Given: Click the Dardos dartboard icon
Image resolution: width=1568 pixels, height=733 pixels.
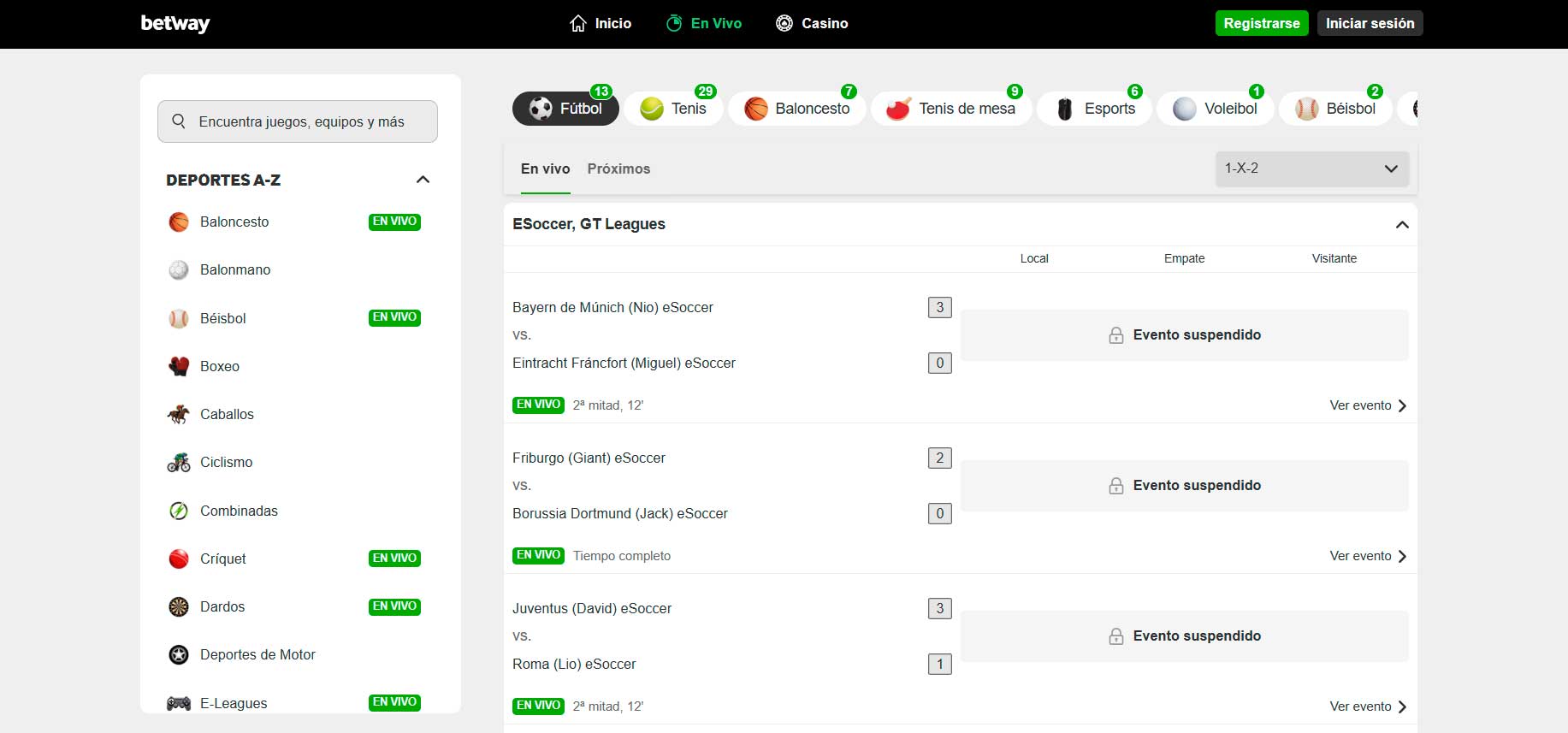Looking at the screenshot, I should pos(179,607).
